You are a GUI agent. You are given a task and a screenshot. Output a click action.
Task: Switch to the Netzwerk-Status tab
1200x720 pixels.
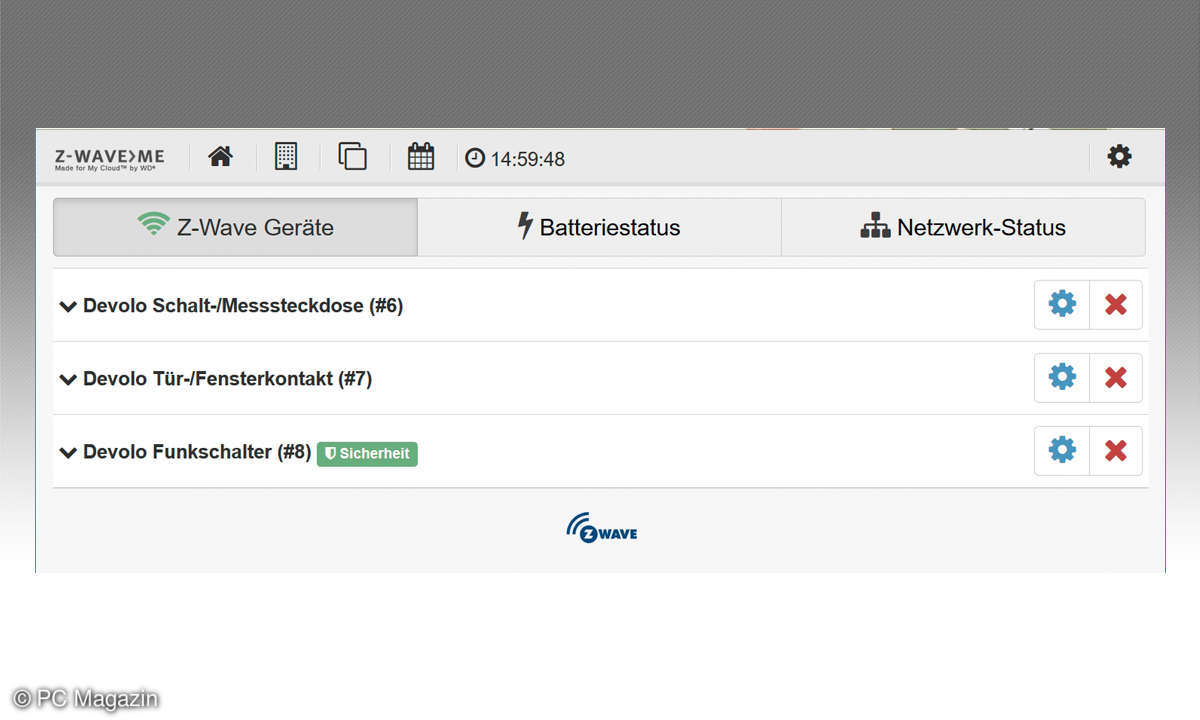click(x=963, y=227)
